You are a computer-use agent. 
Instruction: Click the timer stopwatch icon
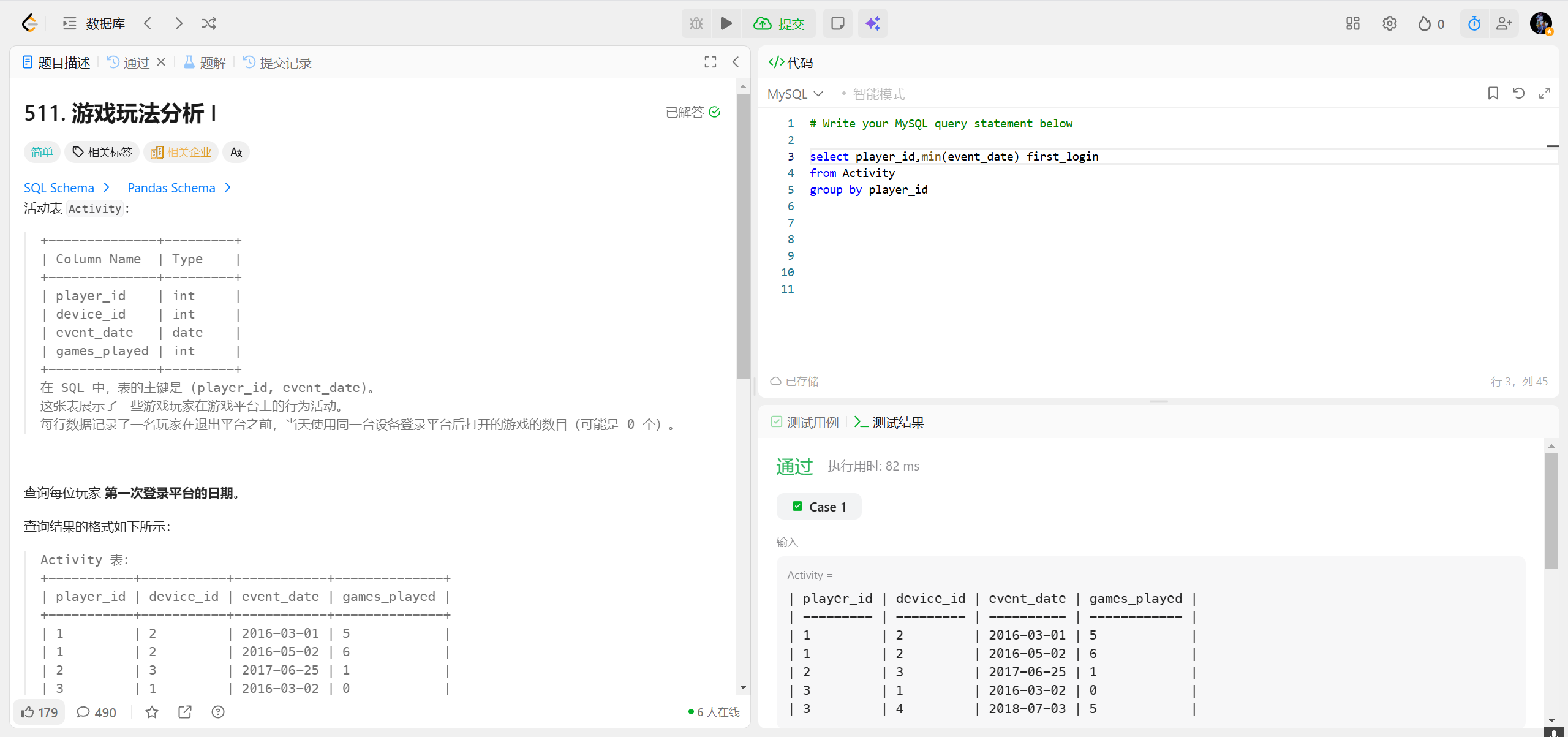coord(1474,23)
